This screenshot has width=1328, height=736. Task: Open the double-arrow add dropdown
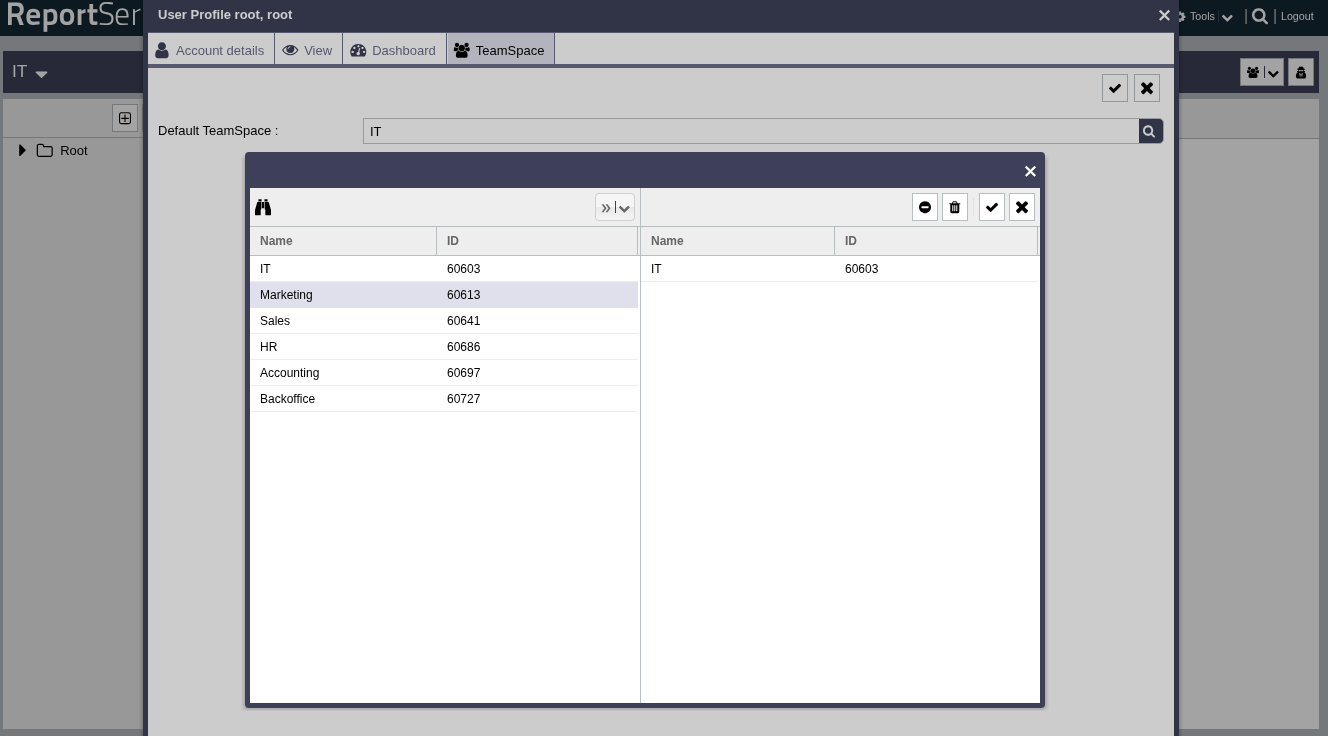point(614,207)
